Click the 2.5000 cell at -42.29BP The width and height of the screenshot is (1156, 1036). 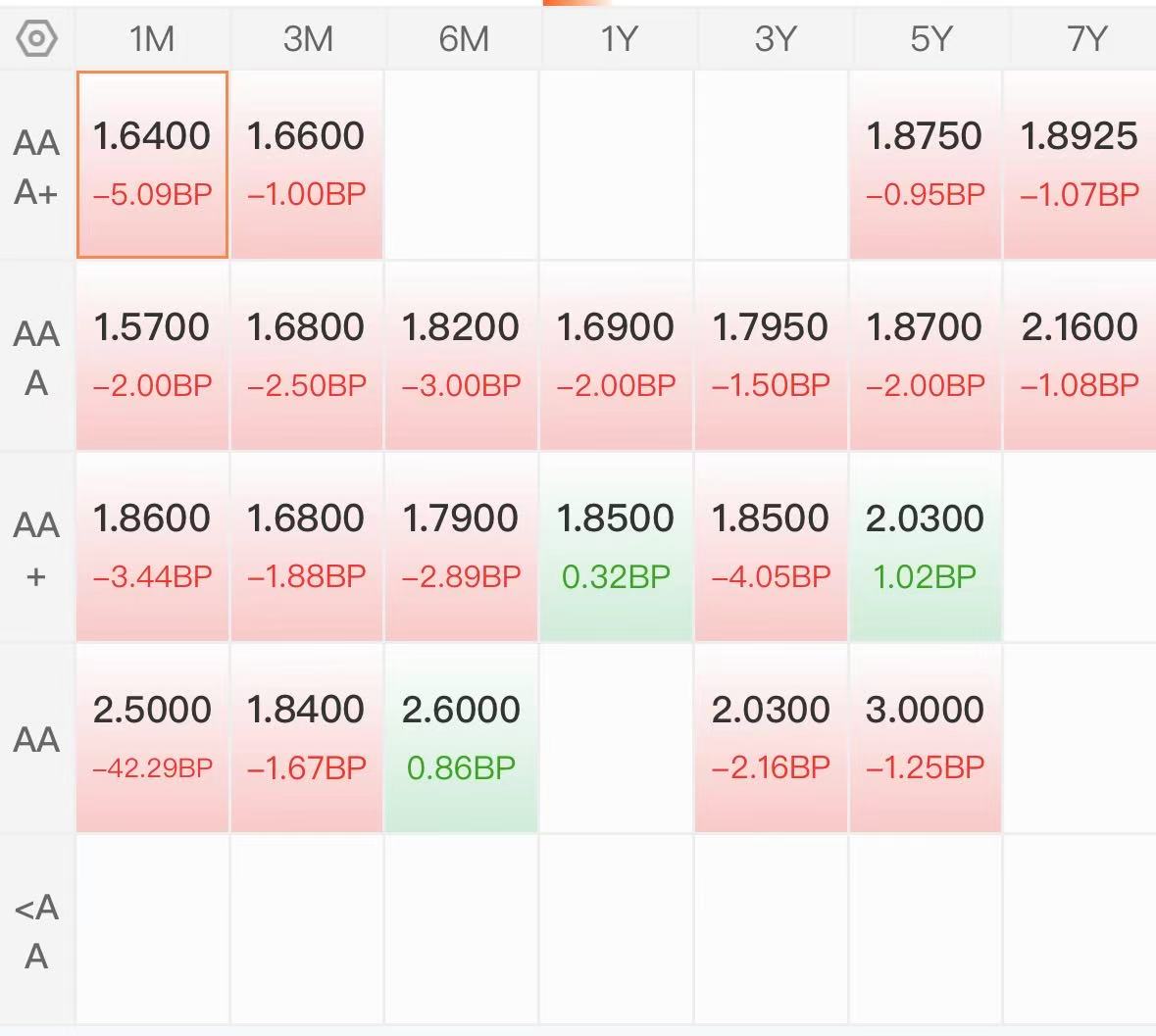(x=153, y=738)
